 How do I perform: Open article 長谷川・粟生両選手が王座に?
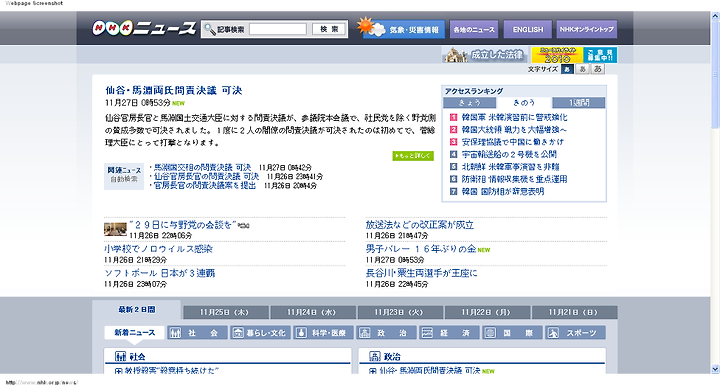click(422, 273)
